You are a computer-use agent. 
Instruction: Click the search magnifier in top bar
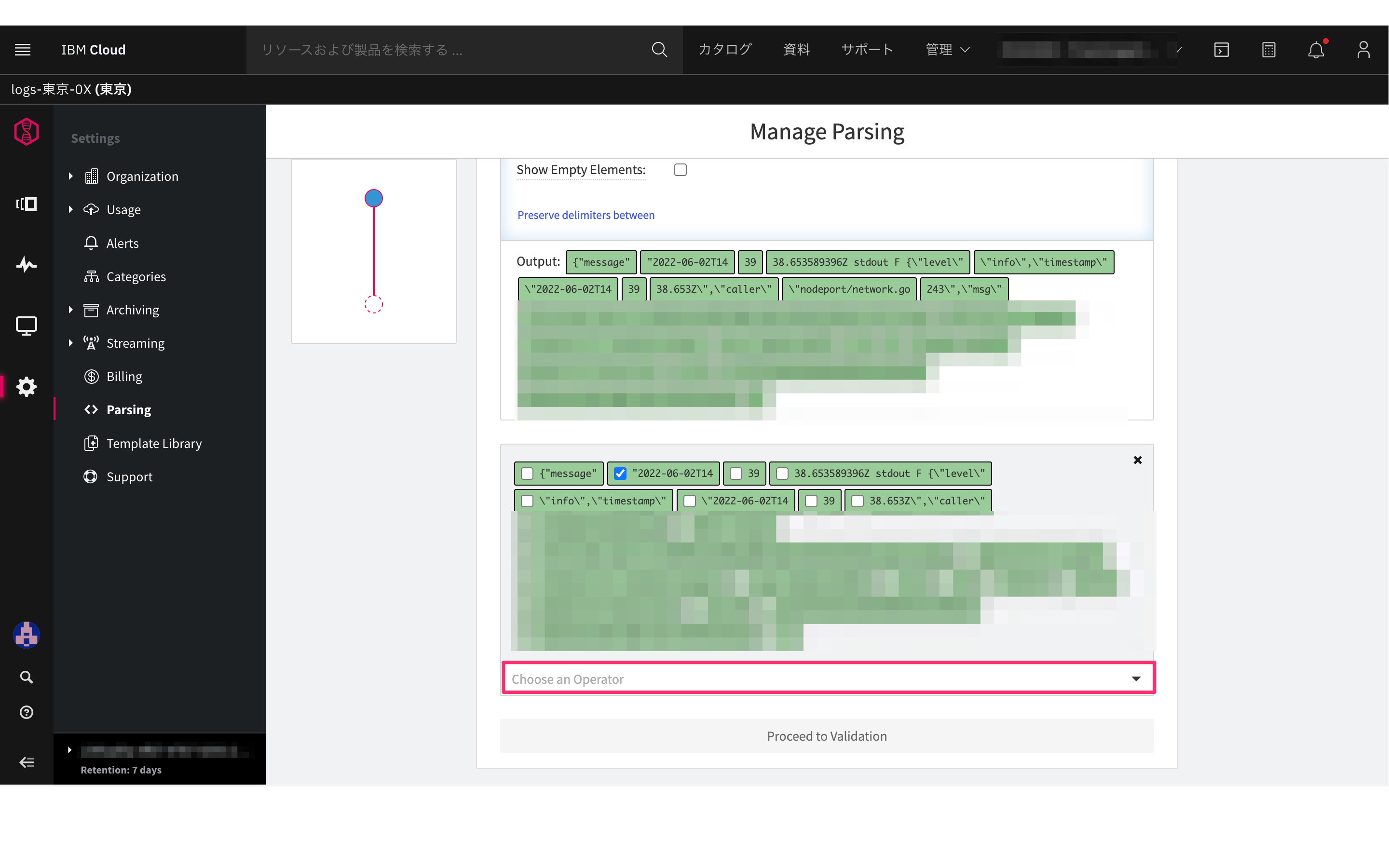tap(659, 50)
